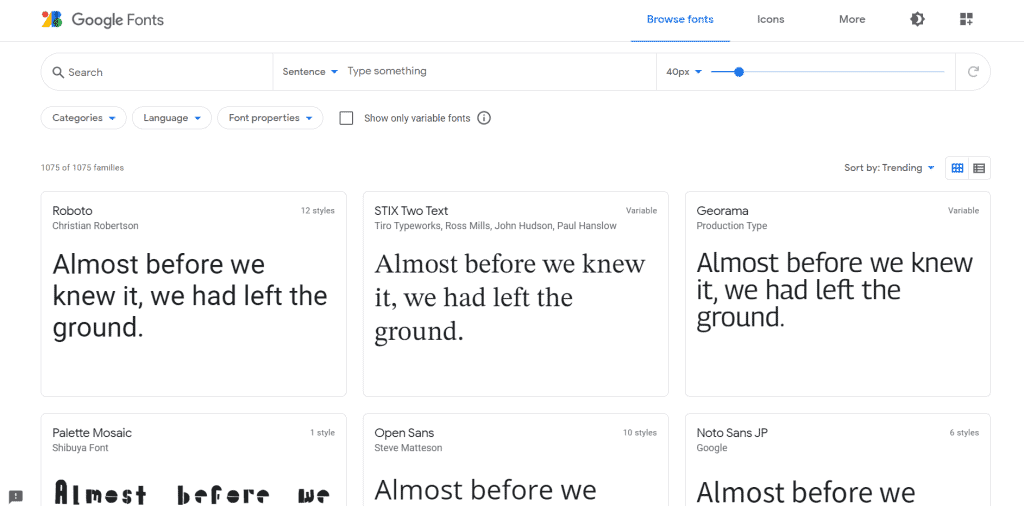This screenshot has width=1024, height=506.
Task: Click 'Google' author under Noto Sans JP
Action: (712, 448)
